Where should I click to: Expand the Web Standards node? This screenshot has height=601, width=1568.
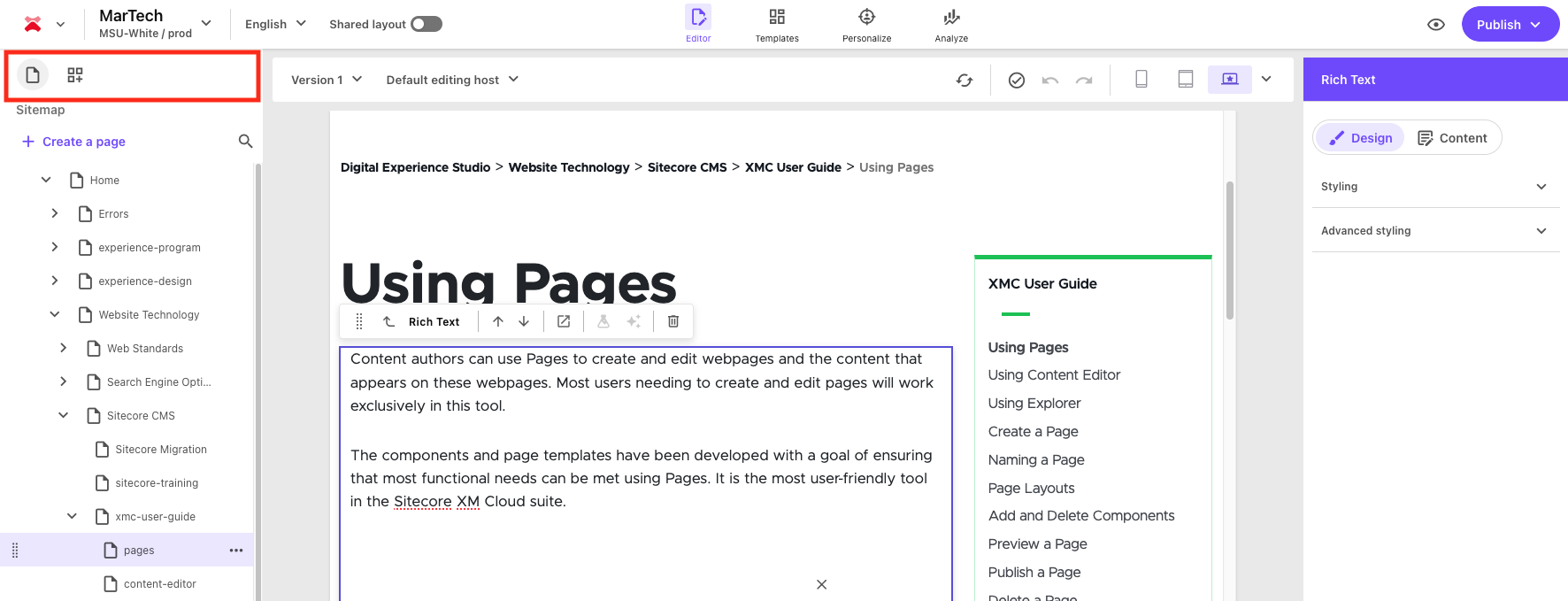pyautogui.click(x=63, y=348)
